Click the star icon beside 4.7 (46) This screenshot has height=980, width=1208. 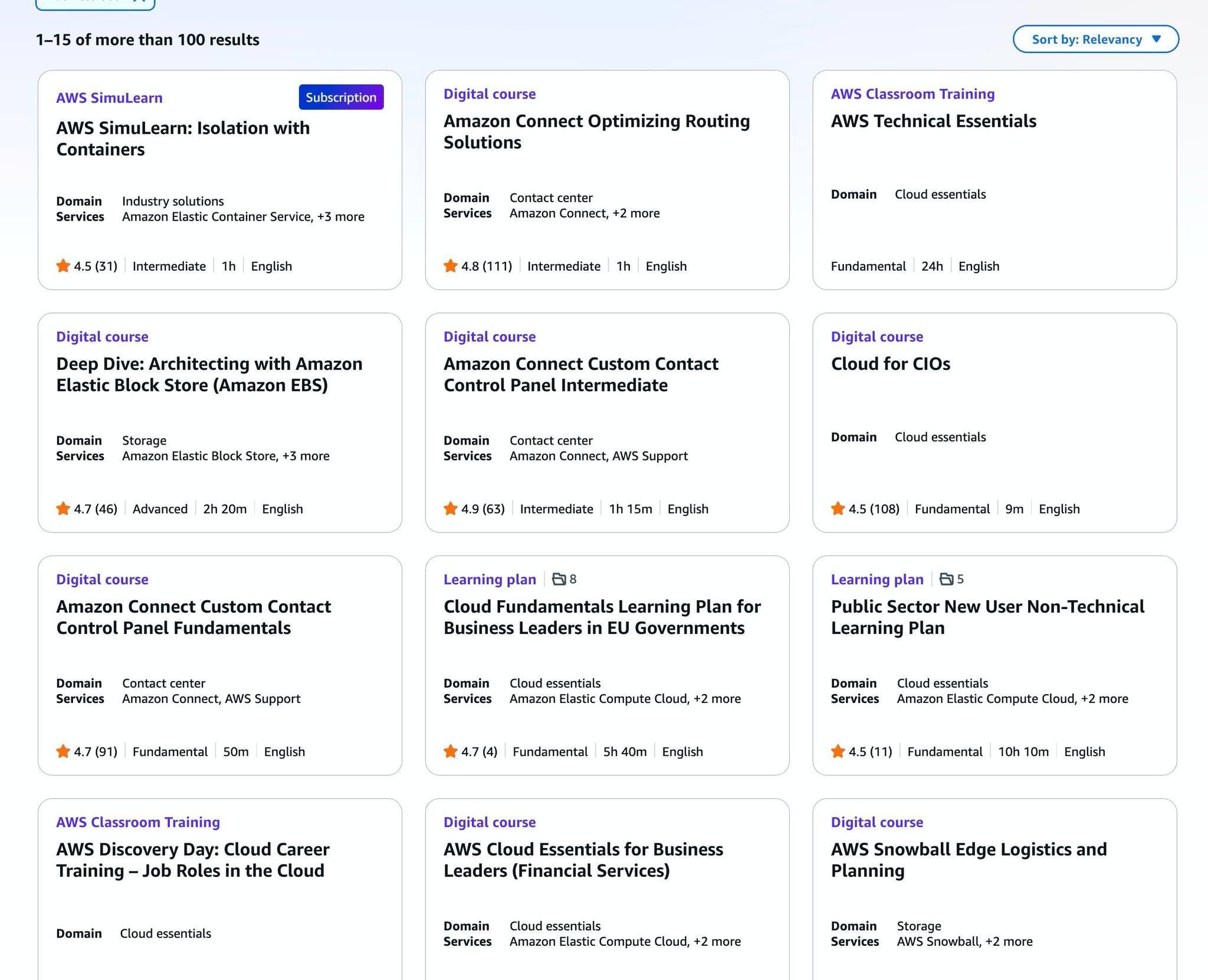(x=63, y=509)
